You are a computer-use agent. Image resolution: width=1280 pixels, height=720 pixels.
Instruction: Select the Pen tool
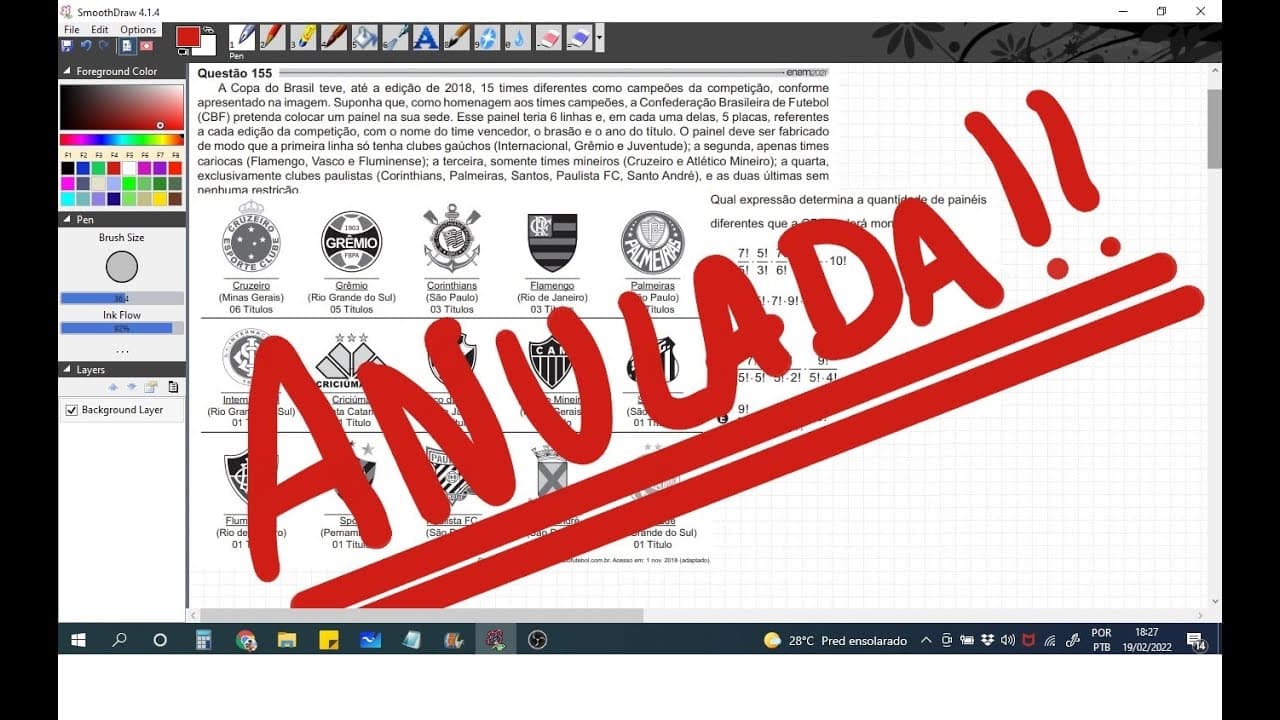[243, 39]
